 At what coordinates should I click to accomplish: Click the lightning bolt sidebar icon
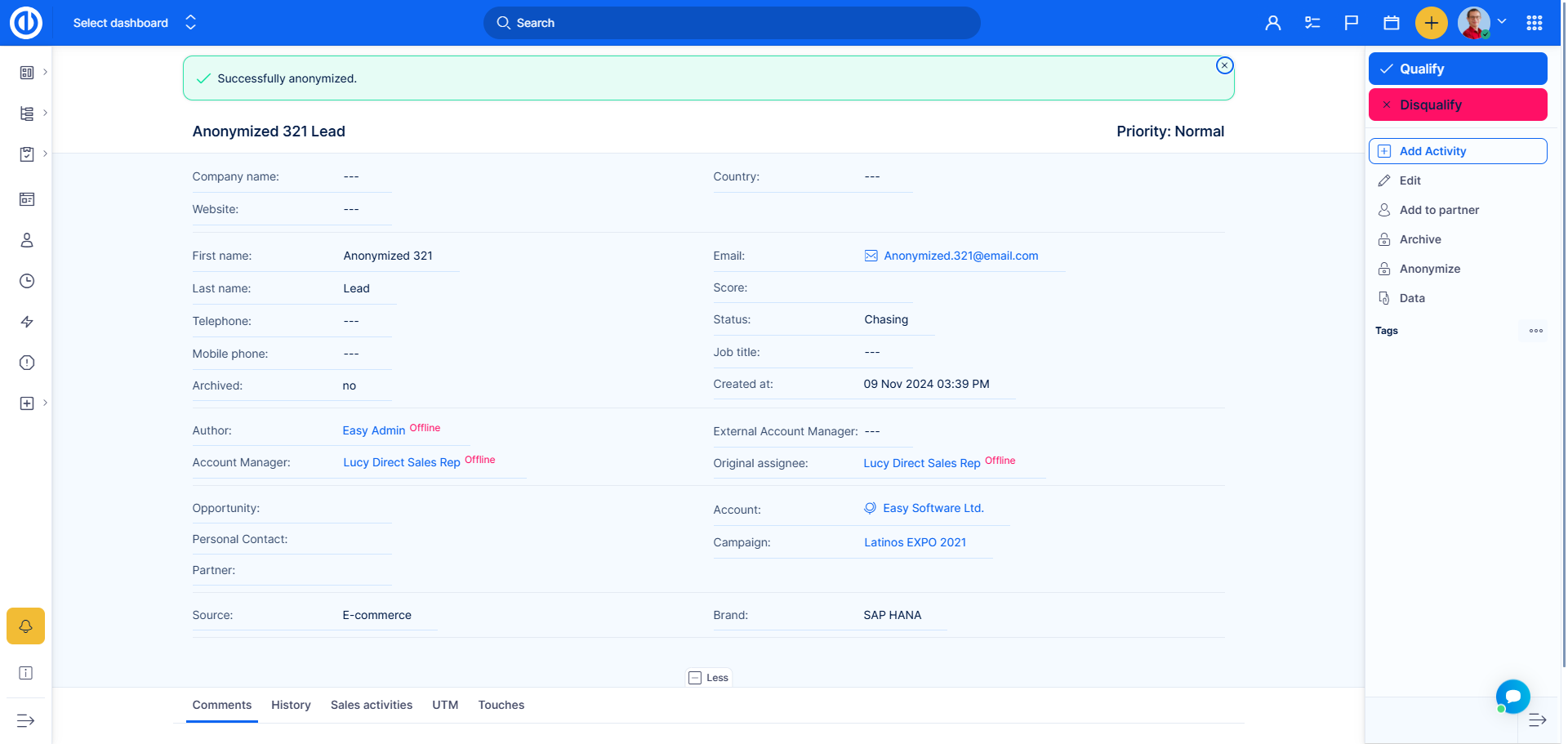click(x=27, y=322)
